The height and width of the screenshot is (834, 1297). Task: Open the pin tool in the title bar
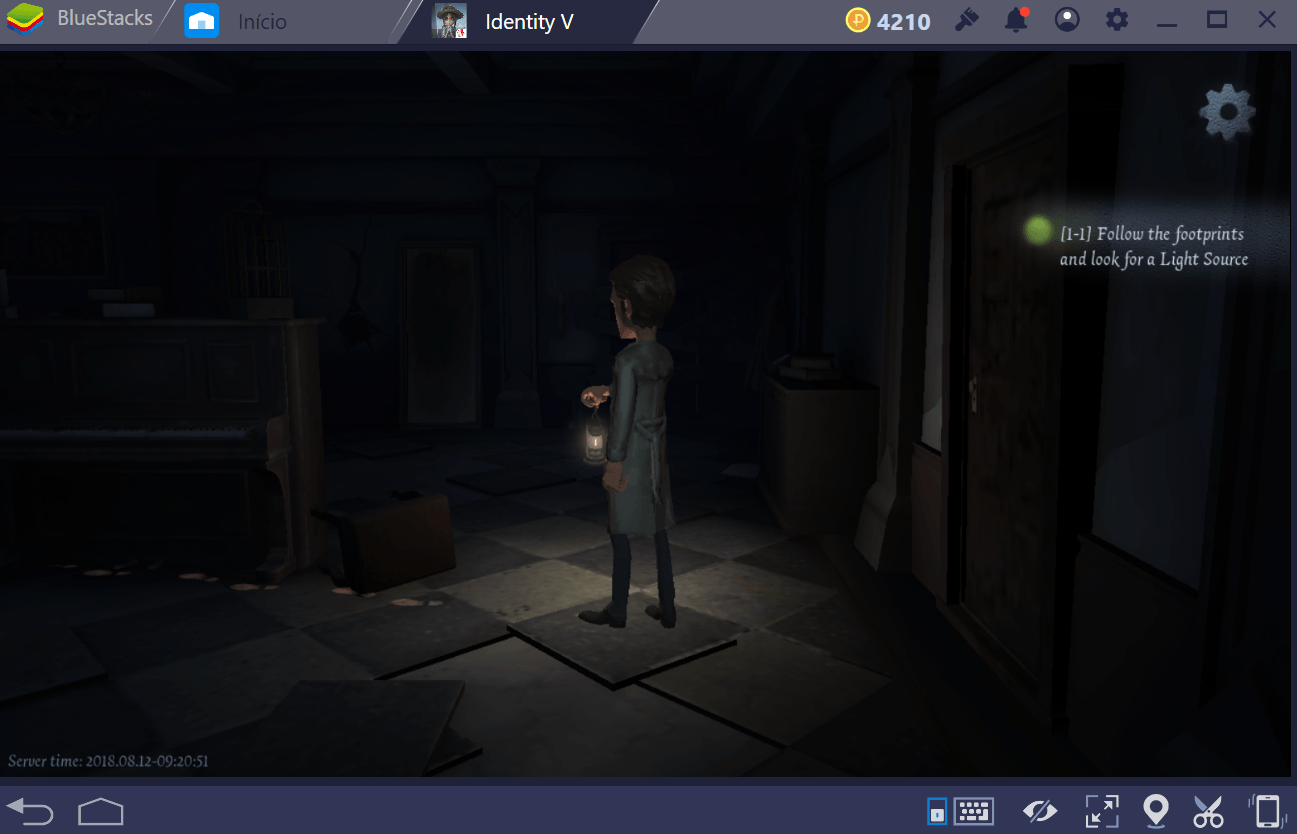(966, 19)
